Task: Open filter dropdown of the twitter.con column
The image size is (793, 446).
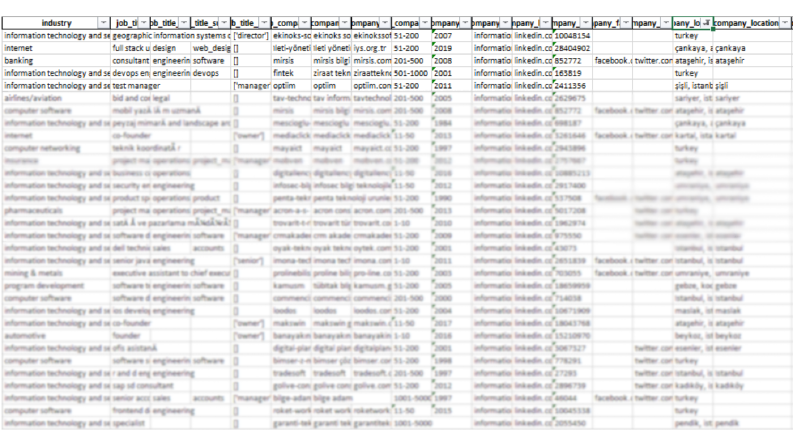Action: 666,23
